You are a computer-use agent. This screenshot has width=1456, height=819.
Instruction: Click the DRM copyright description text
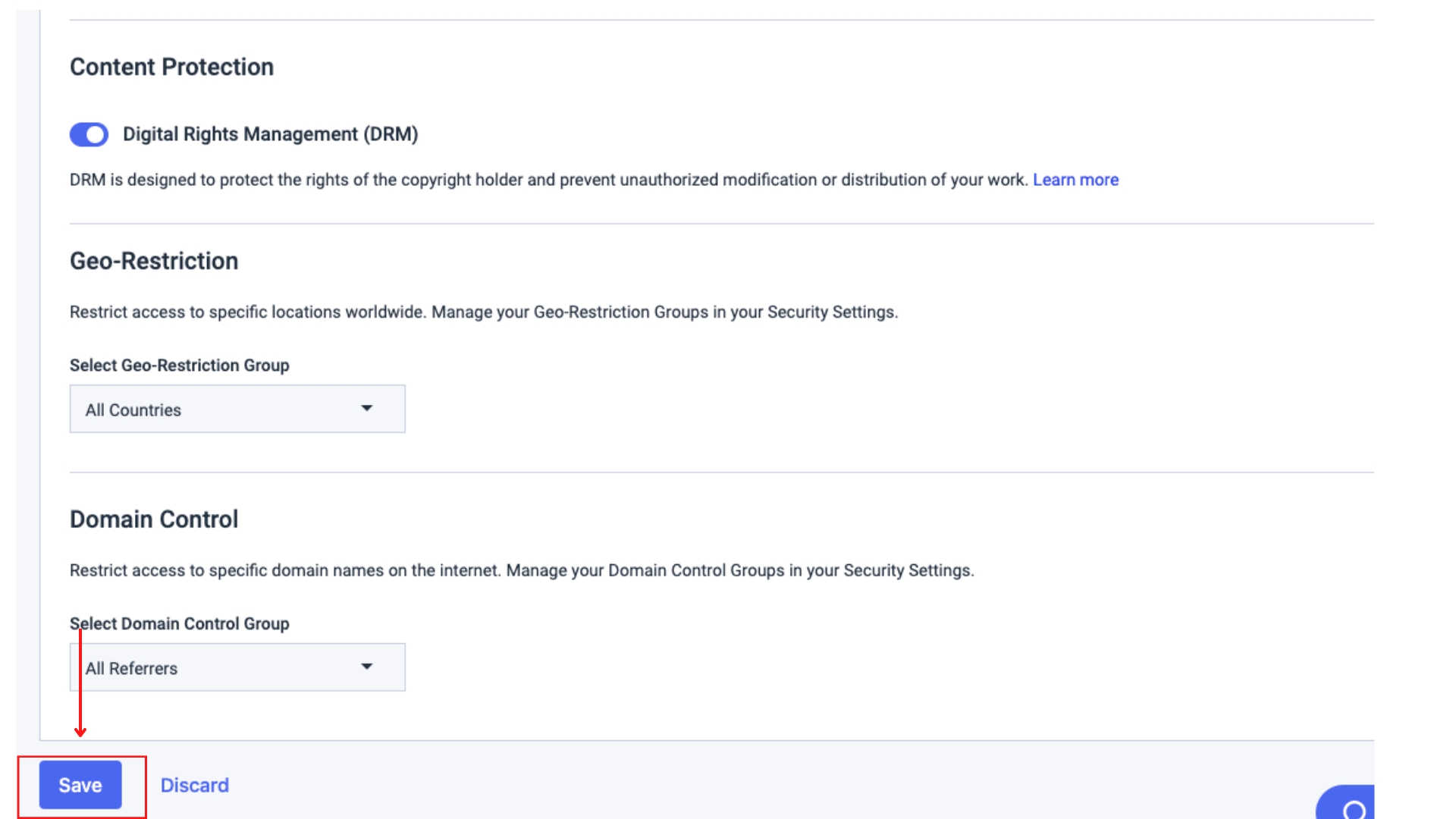(x=548, y=180)
